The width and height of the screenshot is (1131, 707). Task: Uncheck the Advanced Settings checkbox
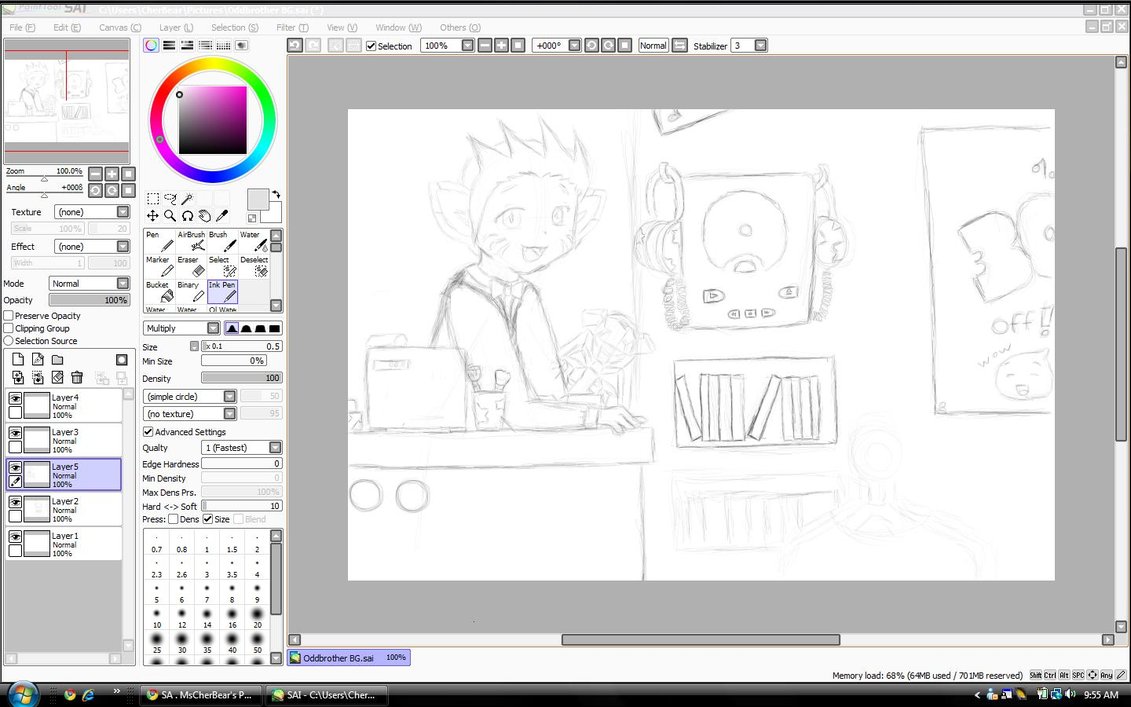click(148, 432)
